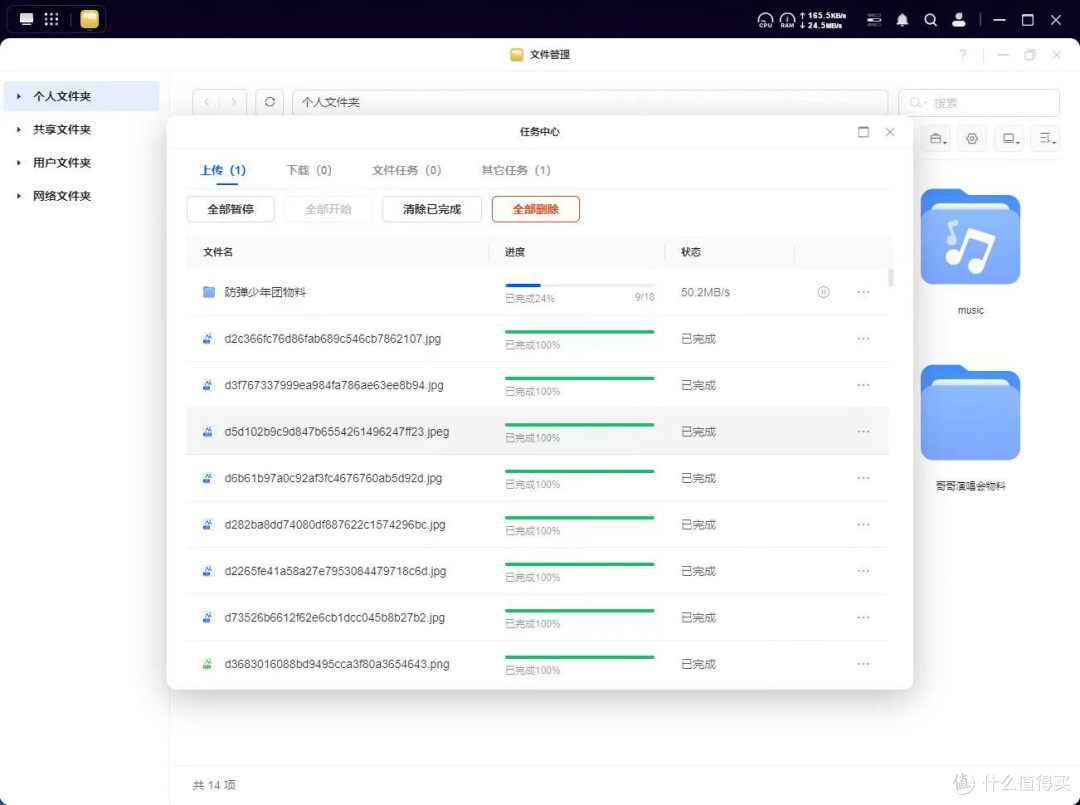Screen dimensions: 1080x805
Task: Open the task/storage status tray icon
Action: pos(874,20)
